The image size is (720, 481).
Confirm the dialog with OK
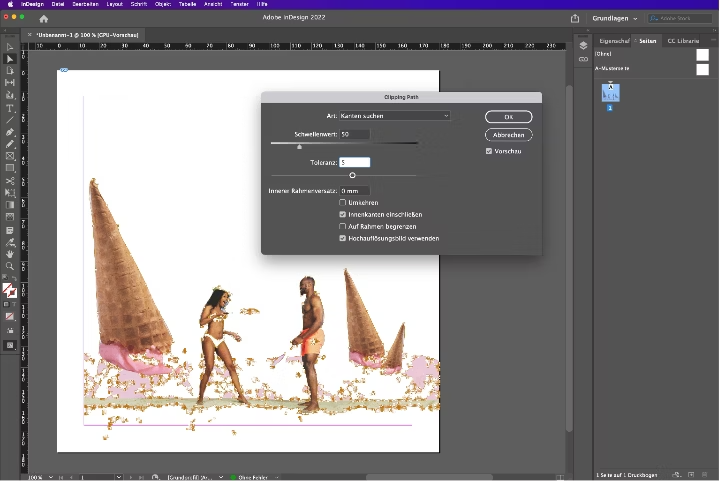508,117
